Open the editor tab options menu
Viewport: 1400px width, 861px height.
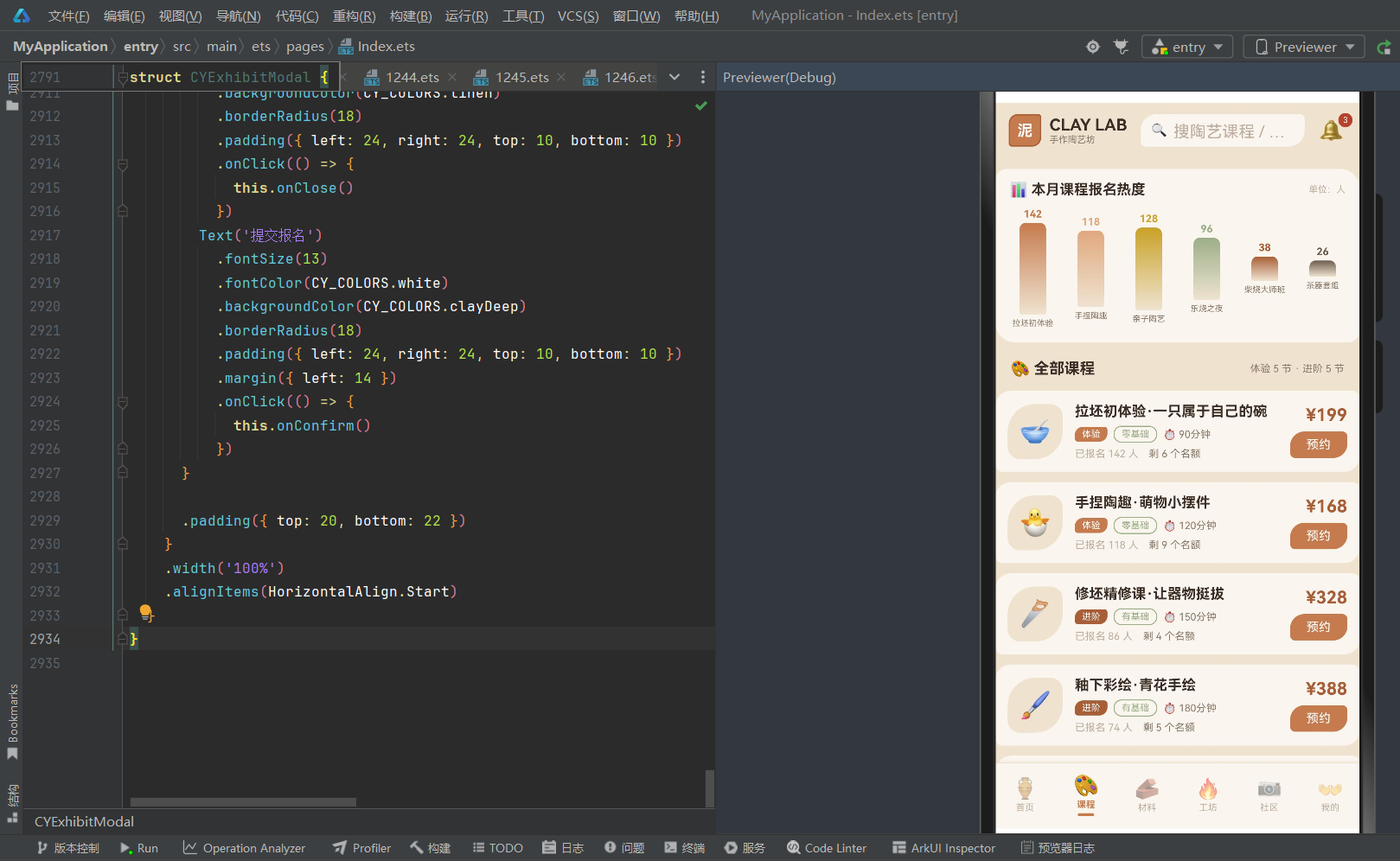702,77
